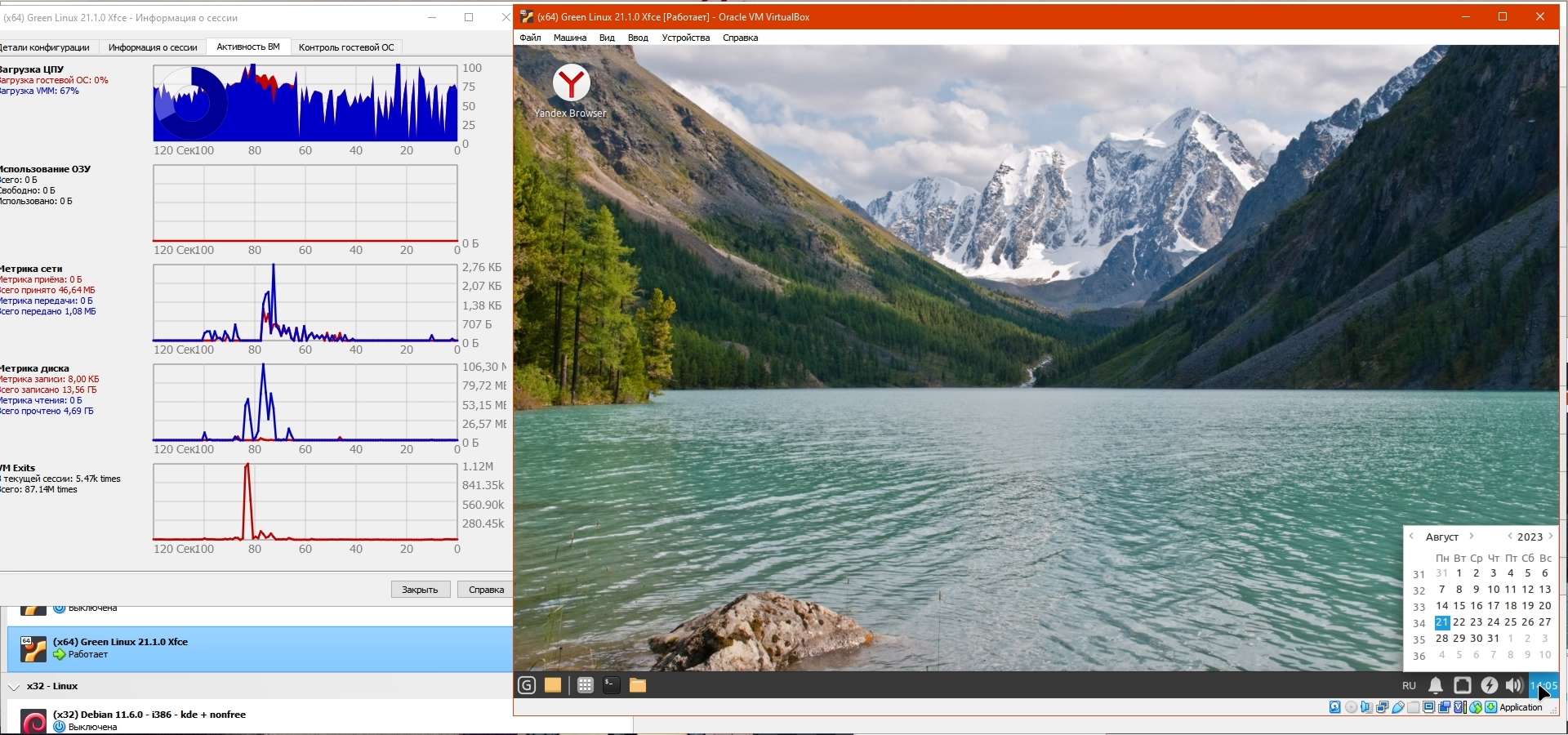Screen dimensions: 1568x735
Task: Go to previous year in calendar
Action: [x=1510, y=537]
